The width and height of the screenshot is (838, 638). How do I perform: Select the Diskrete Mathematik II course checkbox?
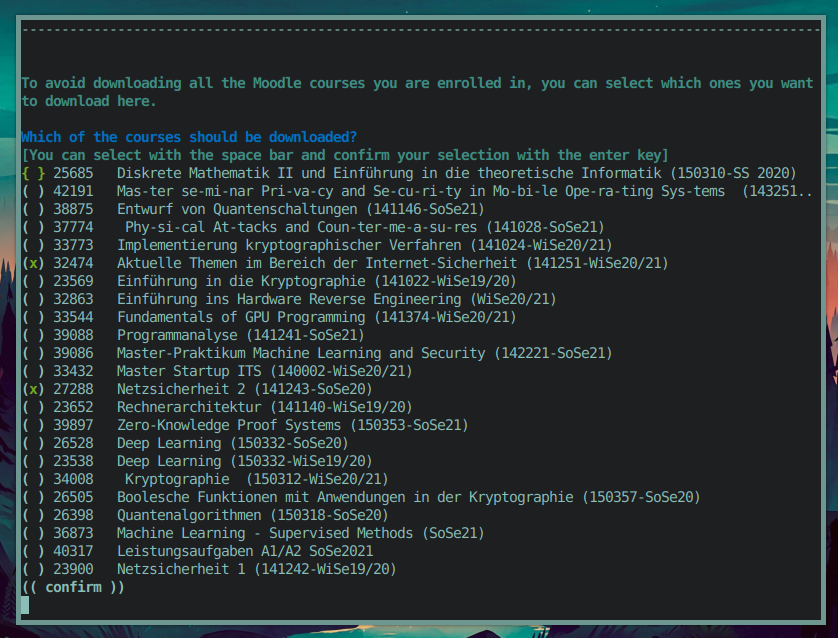point(29,173)
